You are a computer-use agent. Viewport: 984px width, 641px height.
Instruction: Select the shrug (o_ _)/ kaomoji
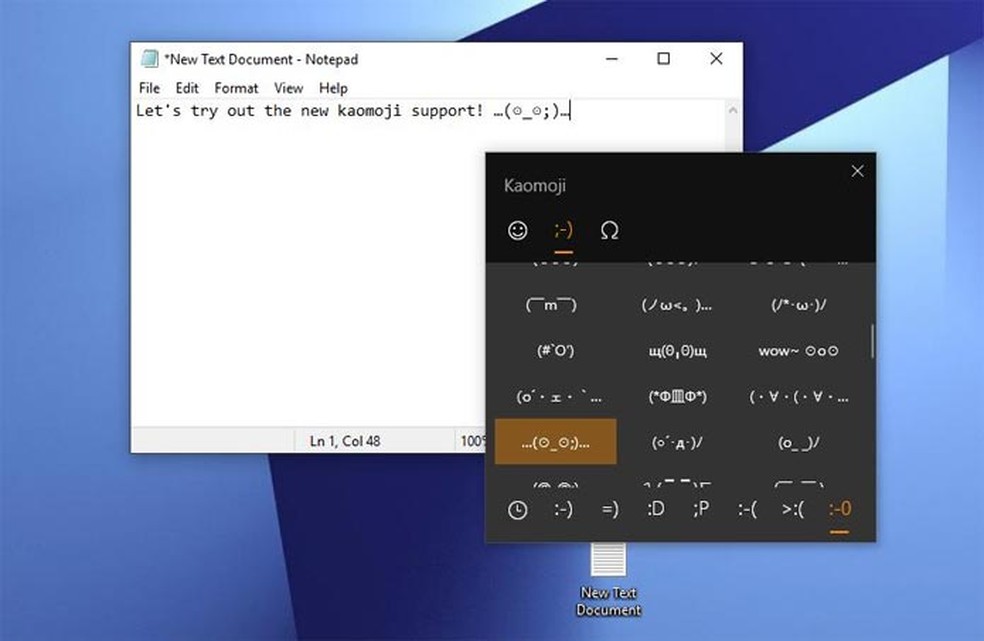pyautogui.click(x=800, y=441)
